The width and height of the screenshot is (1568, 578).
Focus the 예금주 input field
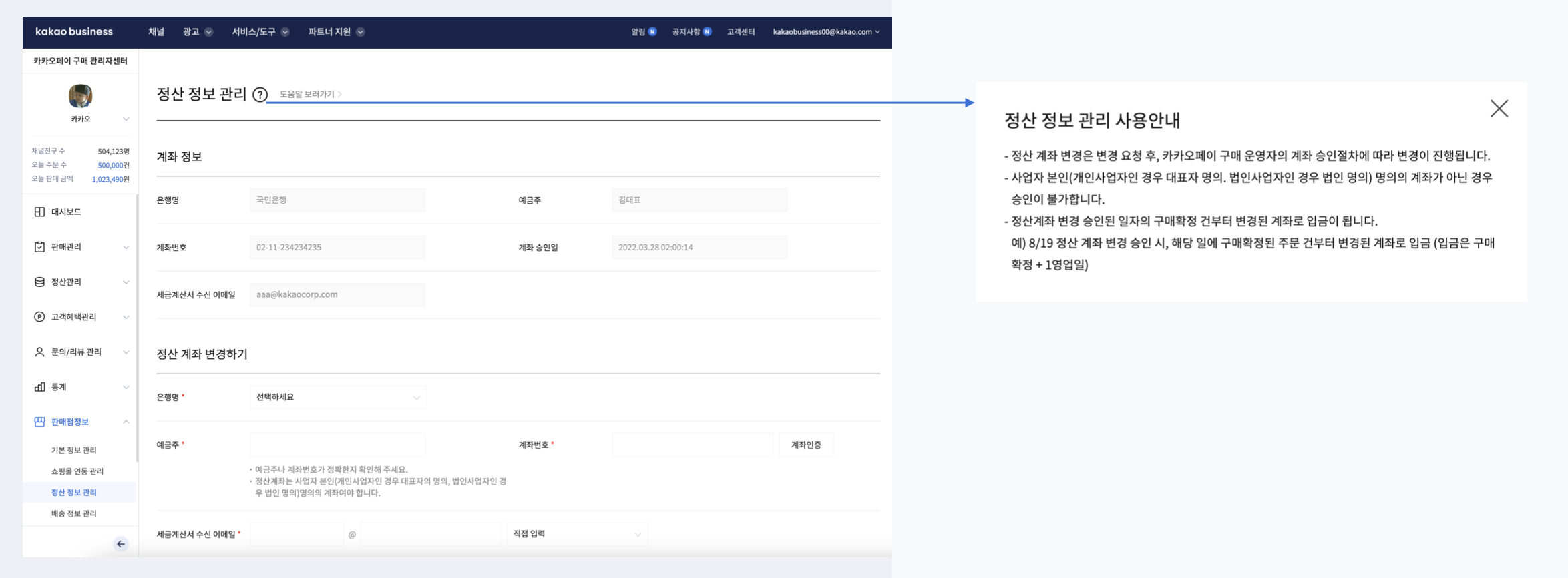click(337, 445)
